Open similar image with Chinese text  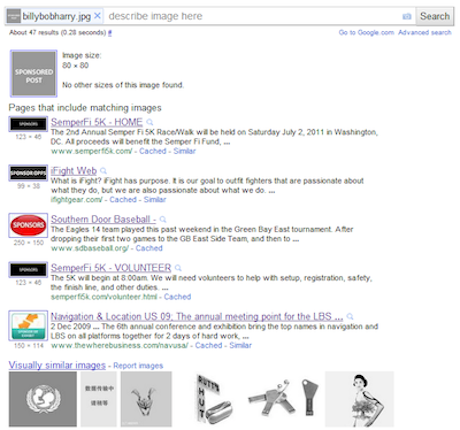point(99,399)
